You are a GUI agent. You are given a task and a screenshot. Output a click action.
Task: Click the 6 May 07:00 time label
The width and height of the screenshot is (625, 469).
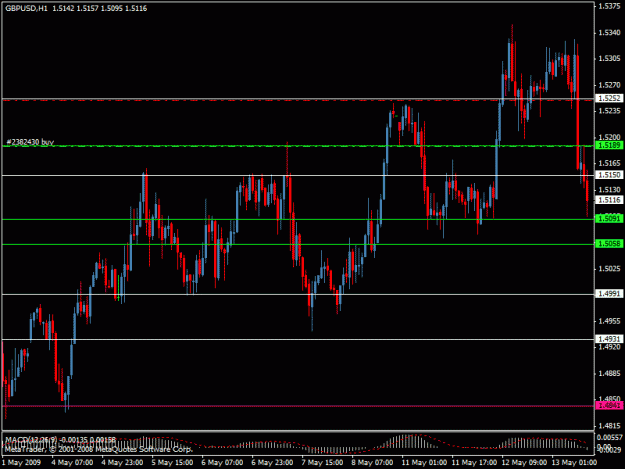pyautogui.click(x=222, y=463)
